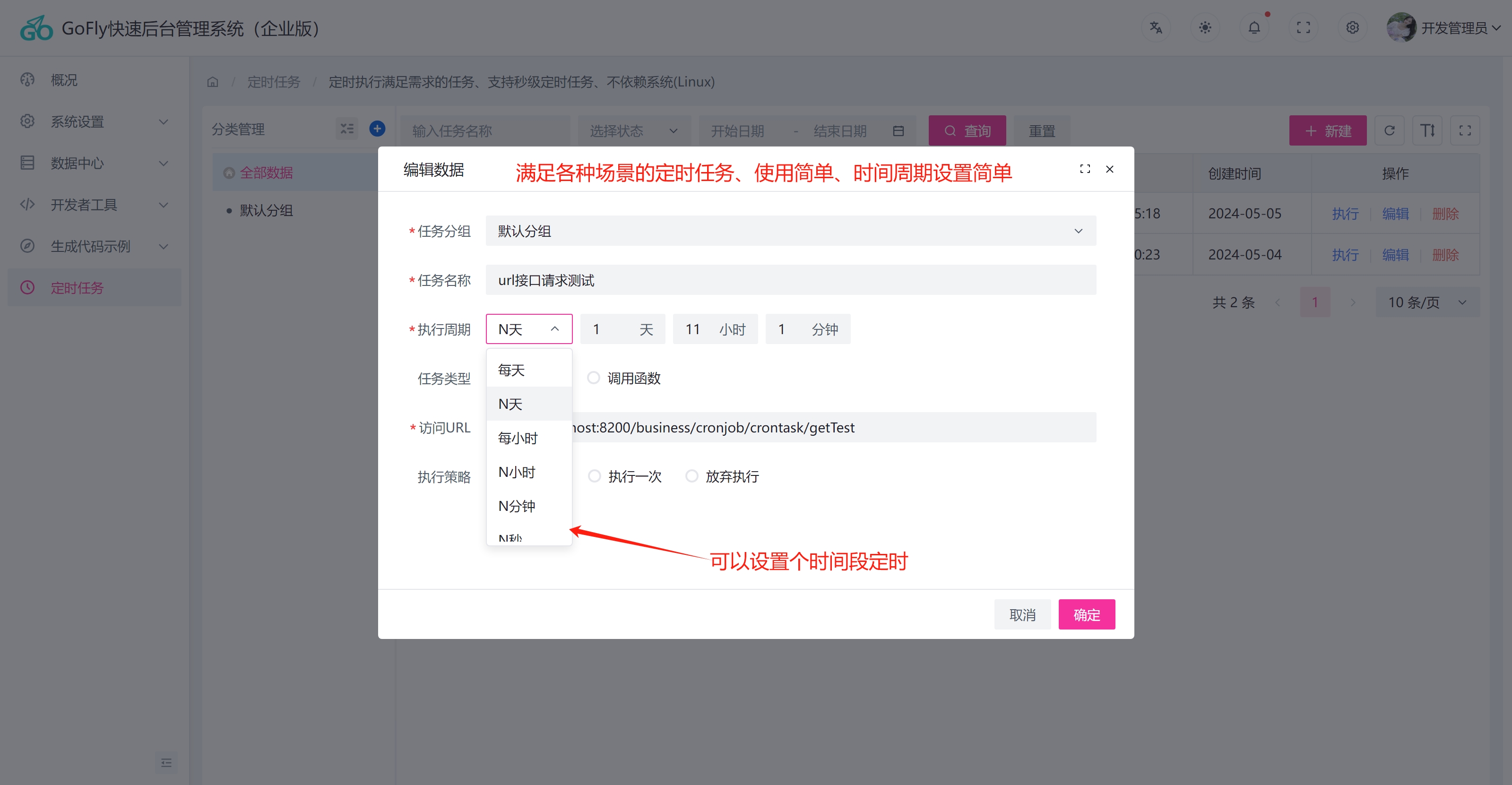
Task: Go to 概况 in the sidebar
Action: click(x=94, y=80)
